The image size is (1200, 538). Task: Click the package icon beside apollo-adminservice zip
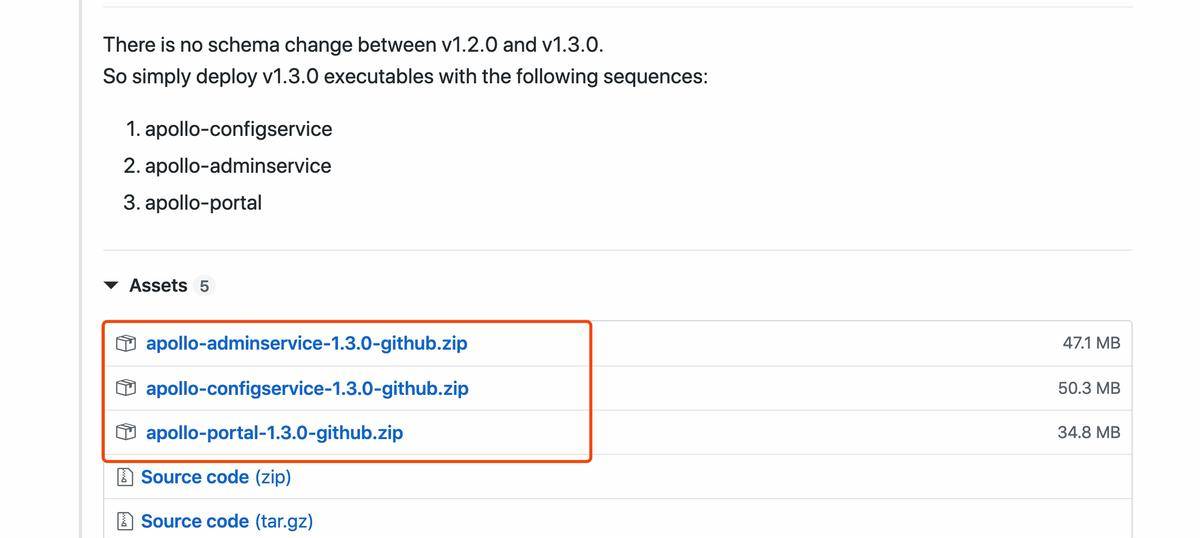pyautogui.click(x=125, y=344)
